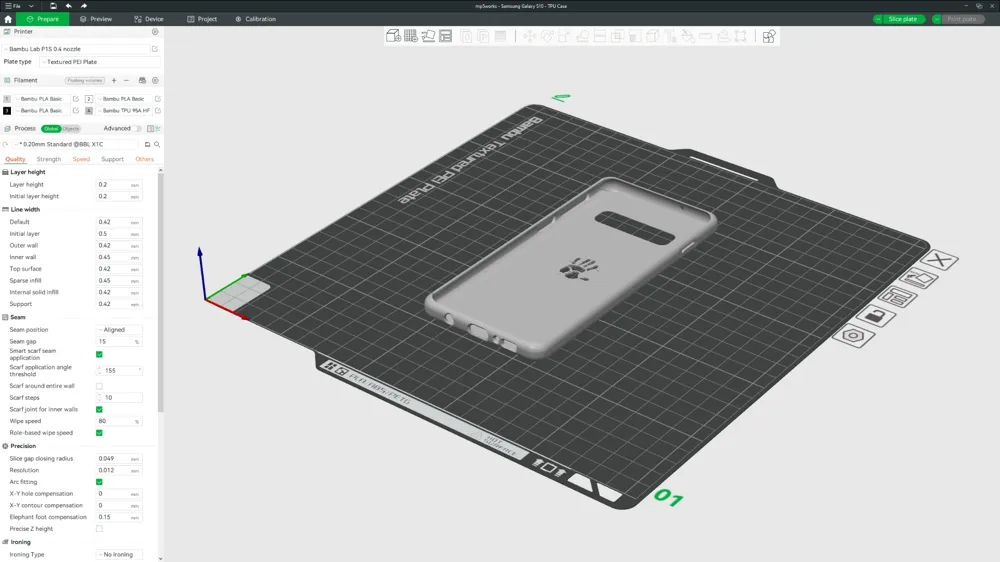This screenshot has width=1000, height=562.
Task: Open the Slice plate dropdown arrow
Action: tap(878, 19)
